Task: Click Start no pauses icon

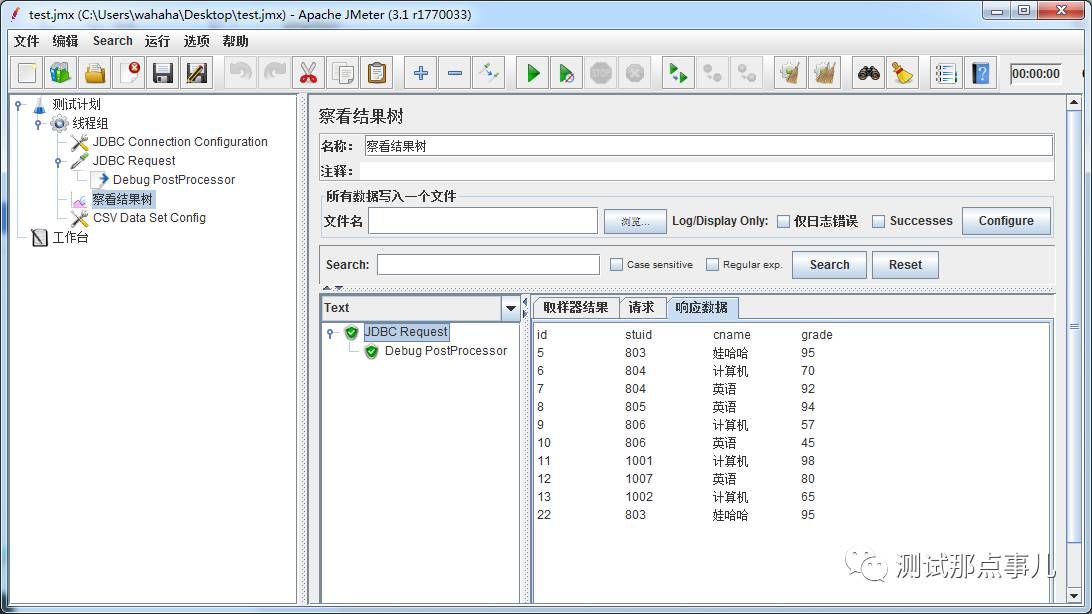Action: point(567,73)
